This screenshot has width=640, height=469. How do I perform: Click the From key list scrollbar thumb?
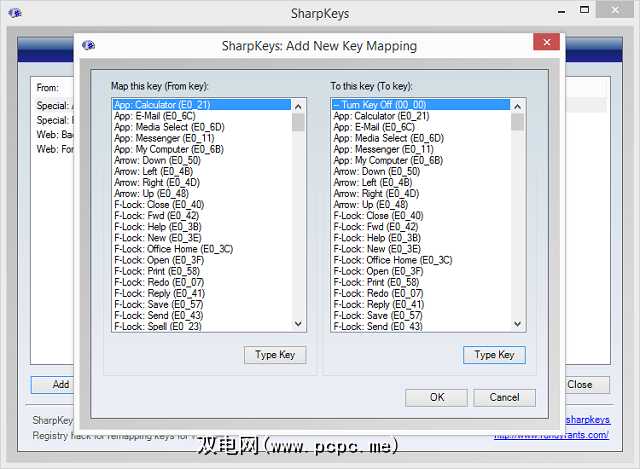tap(298, 122)
